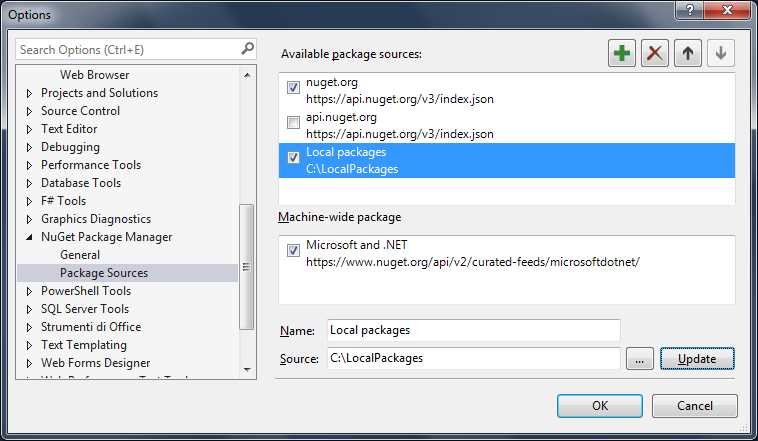Select the SQL Server Tools category
This screenshot has height=441, width=758.
85,309
